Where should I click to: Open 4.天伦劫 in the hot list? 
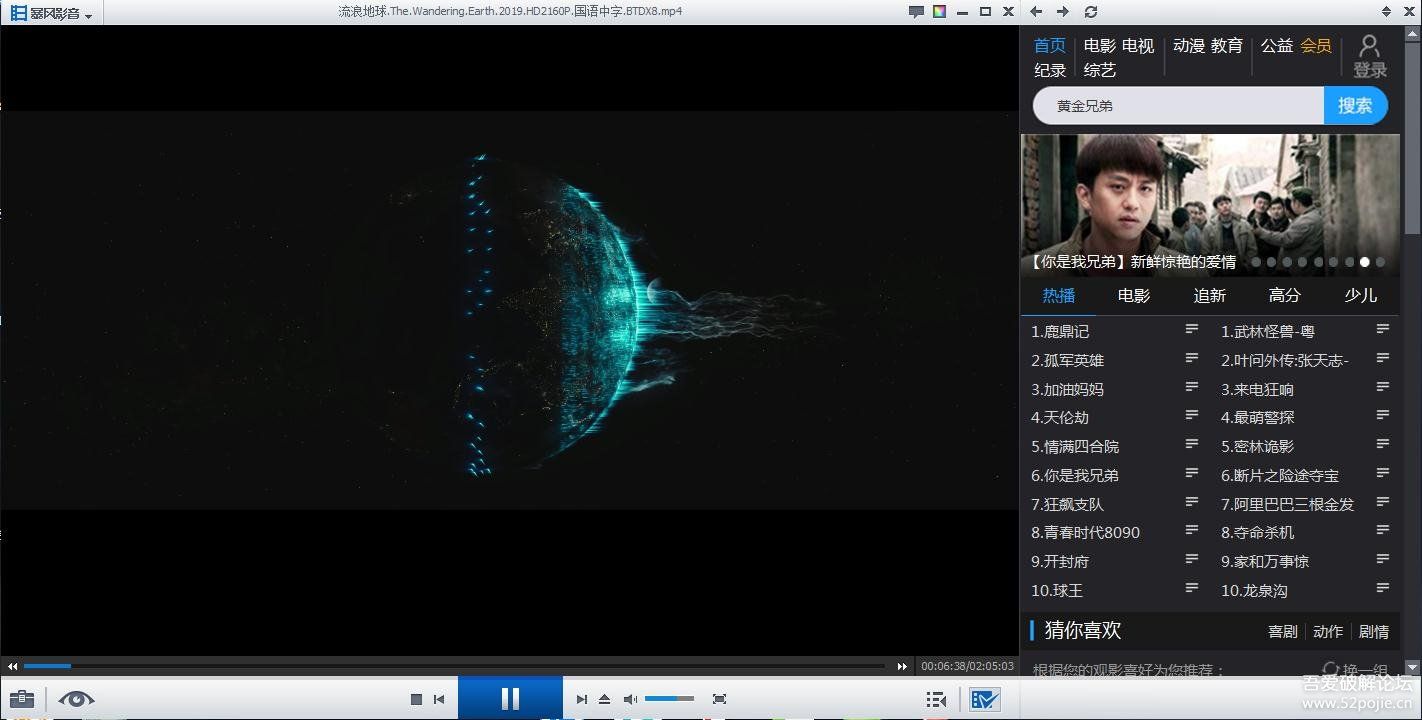tap(1060, 418)
